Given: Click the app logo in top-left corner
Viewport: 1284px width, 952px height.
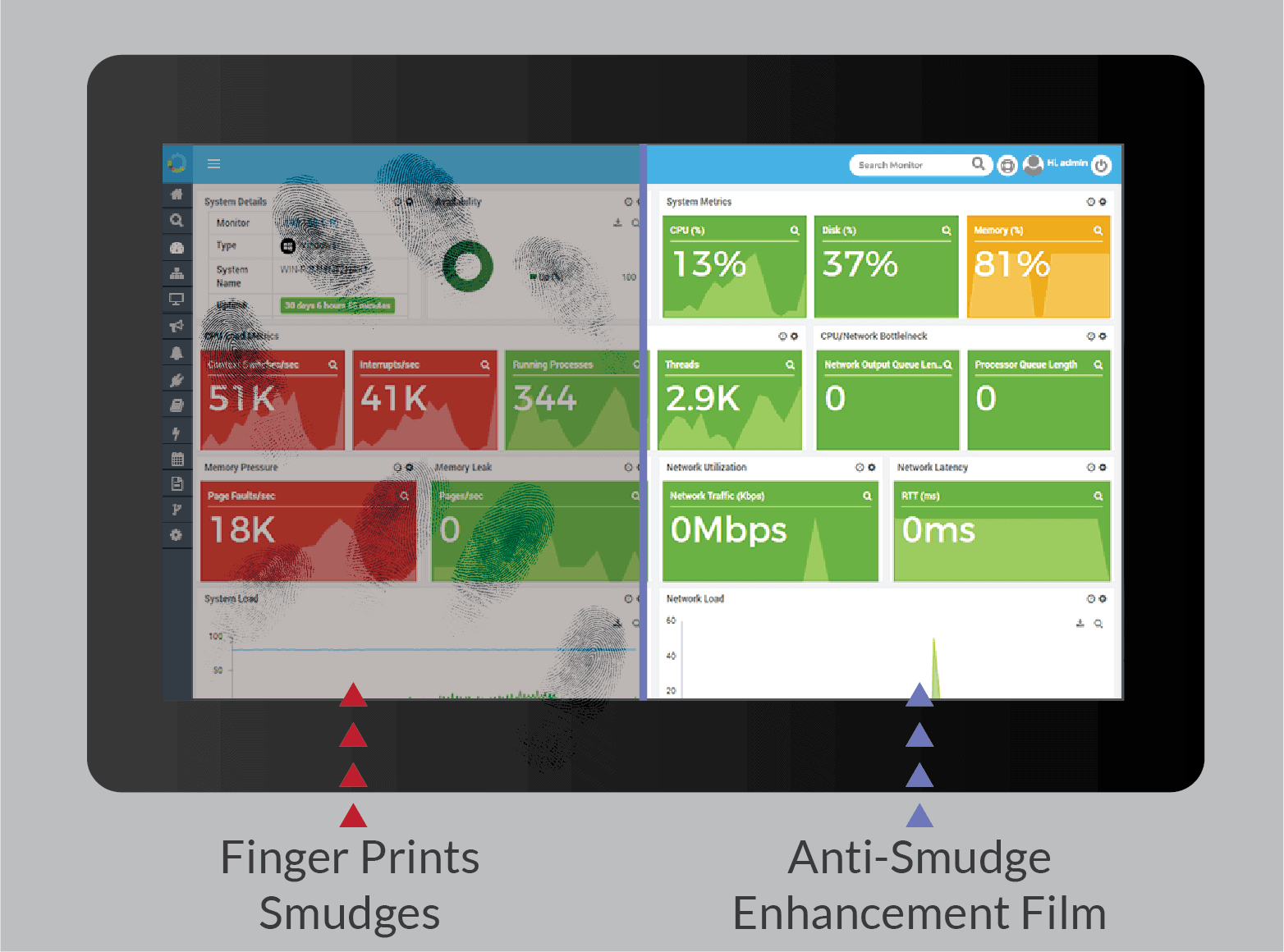Looking at the screenshot, I should (177, 163).
